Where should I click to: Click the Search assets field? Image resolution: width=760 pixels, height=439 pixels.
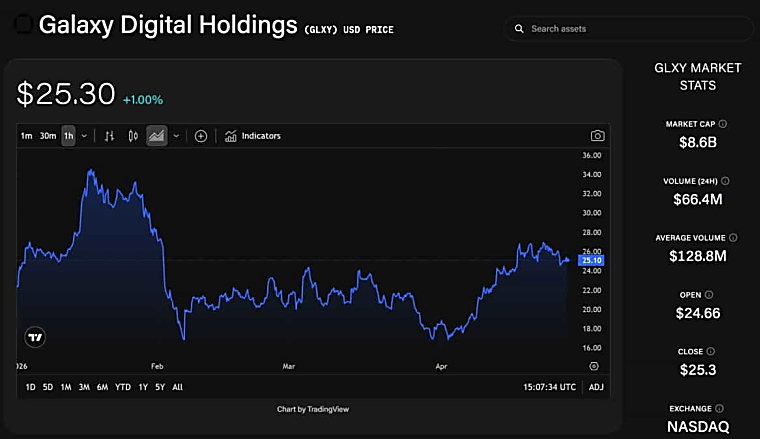[x=629, y=29]
